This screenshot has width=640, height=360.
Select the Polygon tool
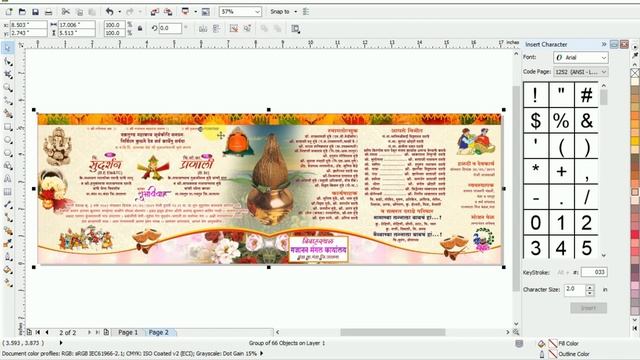click(x=8, y=153)
